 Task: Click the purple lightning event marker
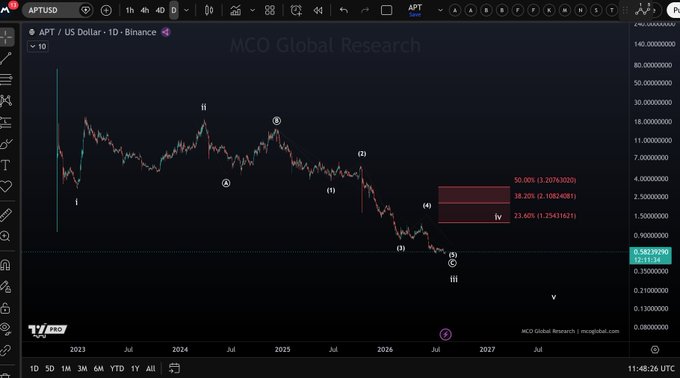click(x=445, y=334)
